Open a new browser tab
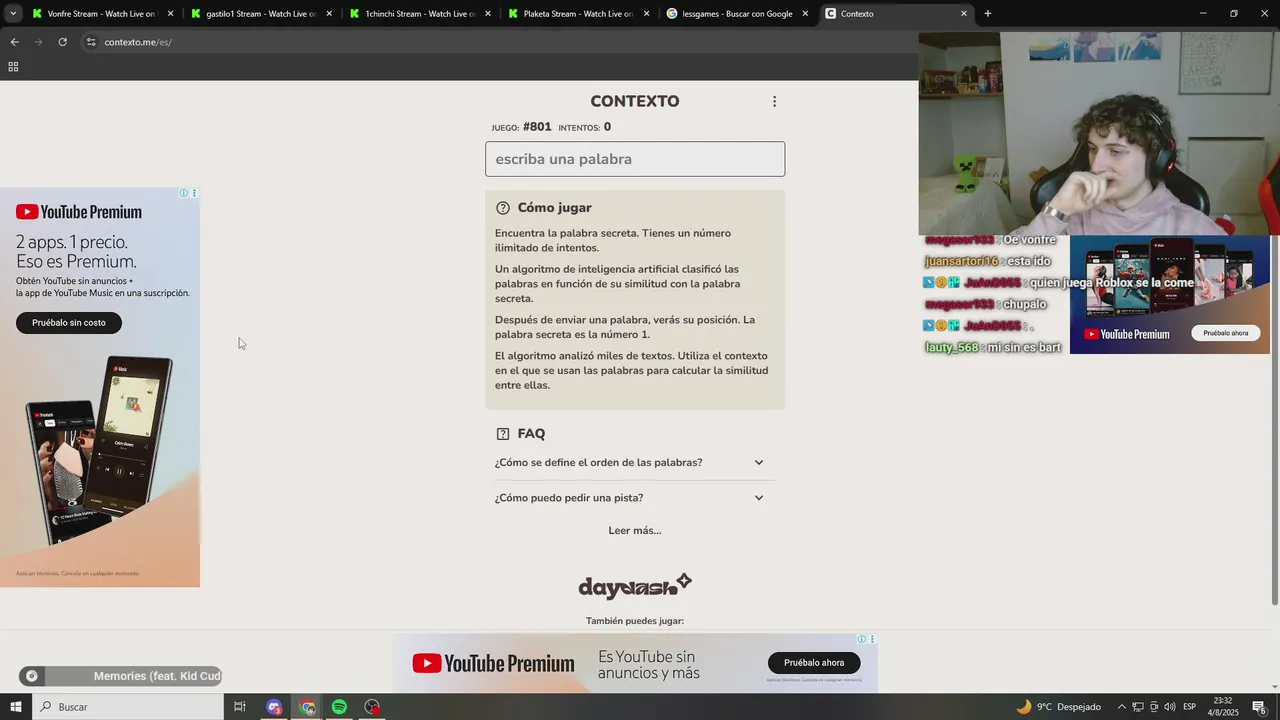This screenshot has width=1280, height=720. click(988, 14)
